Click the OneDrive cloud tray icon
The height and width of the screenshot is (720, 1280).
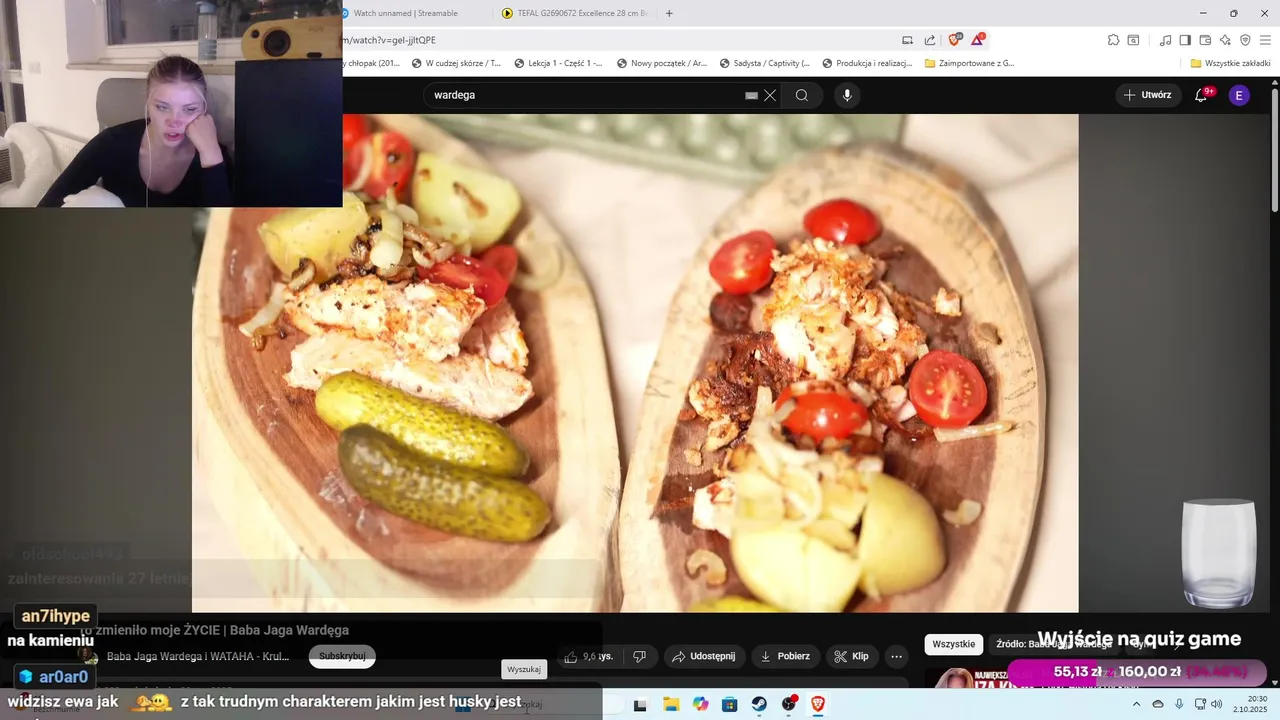(1158, 705)
